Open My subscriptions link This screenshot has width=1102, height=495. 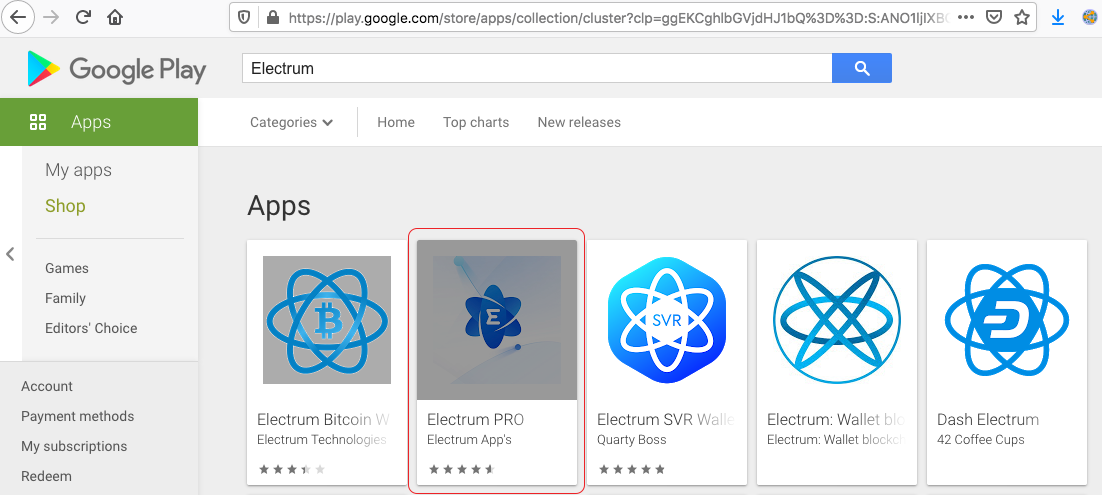click(x=74, y=446)
